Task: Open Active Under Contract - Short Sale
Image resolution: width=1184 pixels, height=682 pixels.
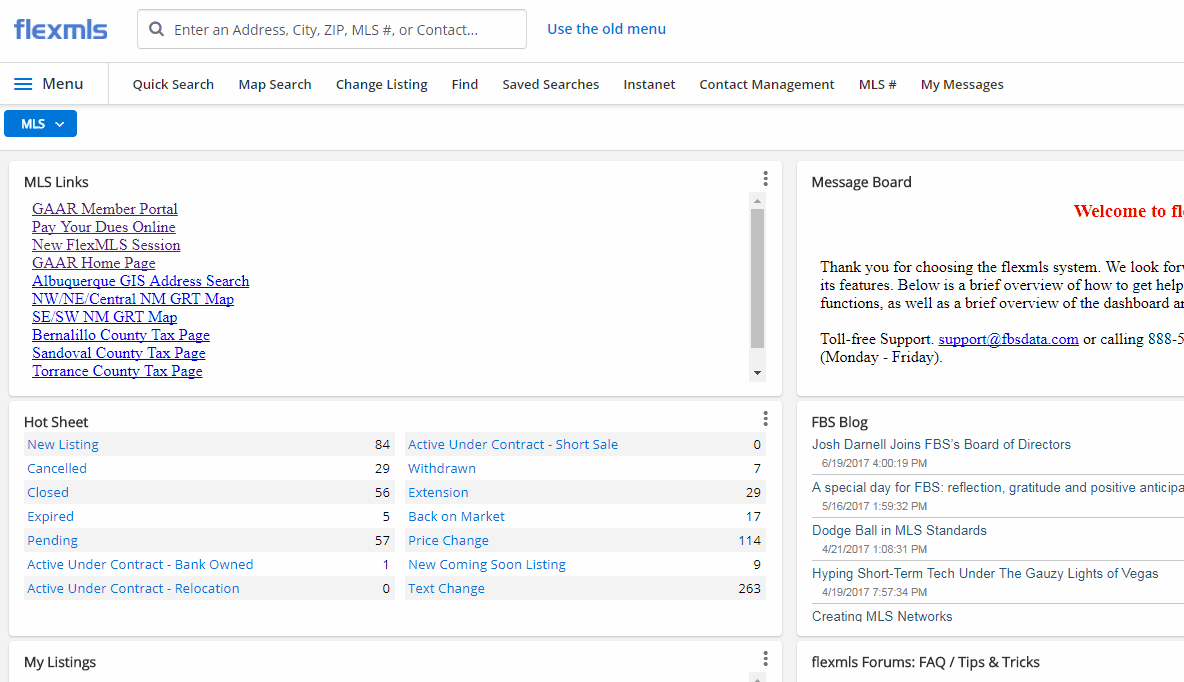Action: [513, 445]
